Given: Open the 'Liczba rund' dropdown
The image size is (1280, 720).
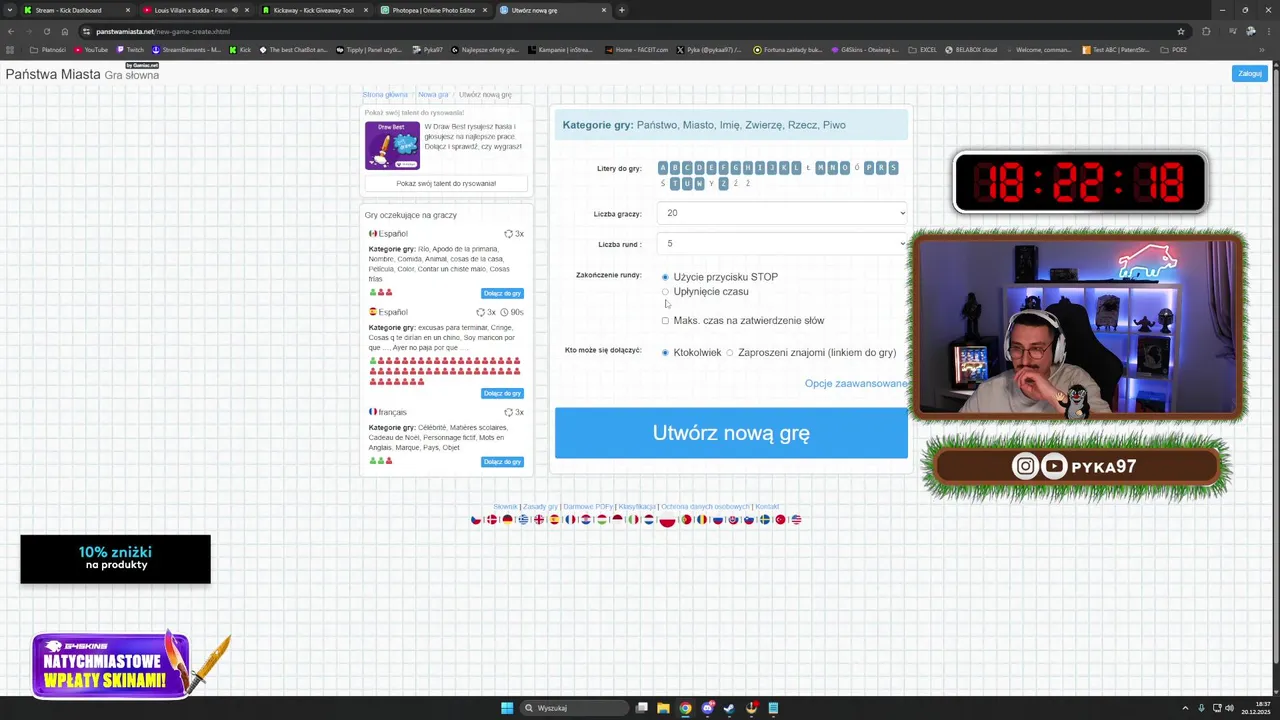Looking at the screenshot, I should pyautogui.click(x=782, y=244).
